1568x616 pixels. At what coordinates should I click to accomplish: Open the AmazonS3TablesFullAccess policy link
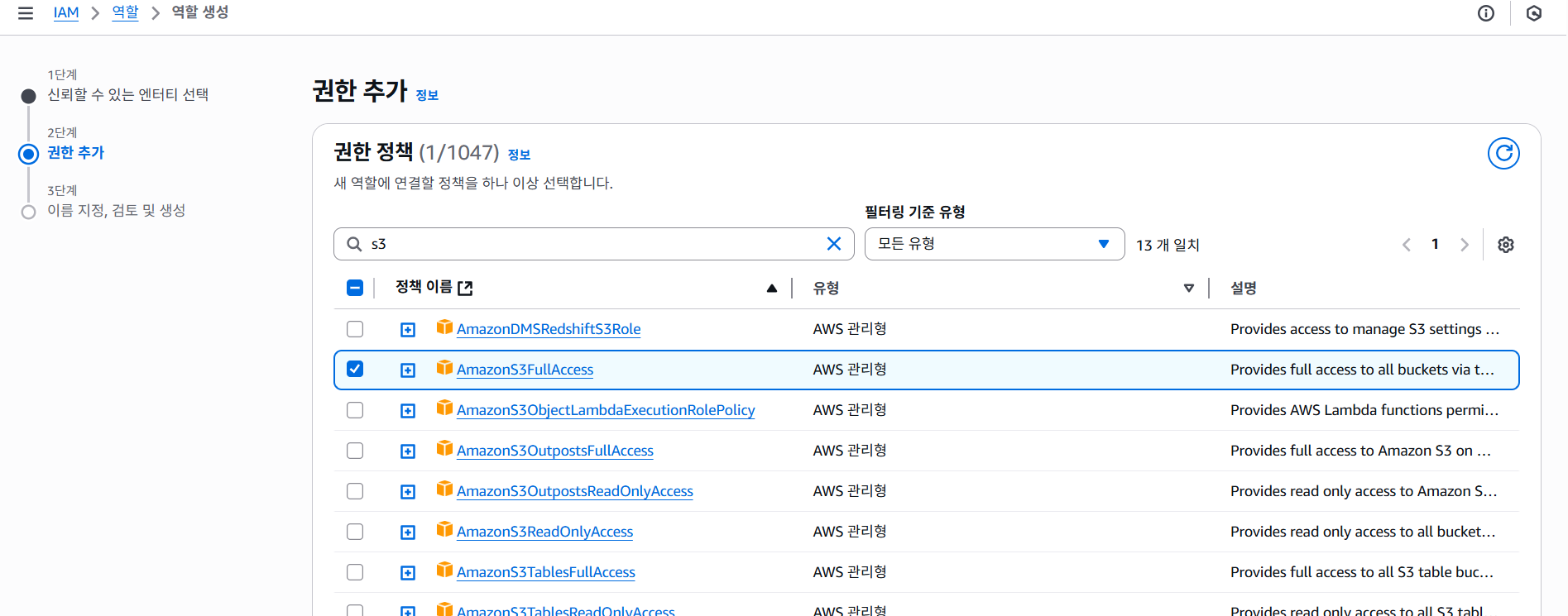click(x=546, y=572)
